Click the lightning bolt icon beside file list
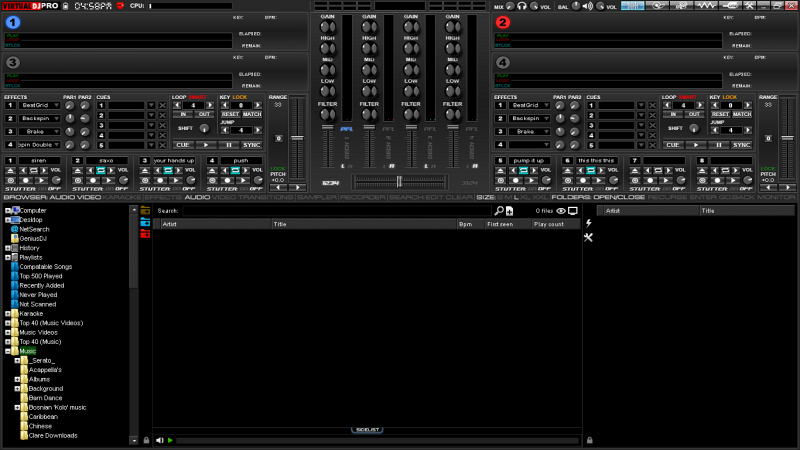 [x=588, y=223]
